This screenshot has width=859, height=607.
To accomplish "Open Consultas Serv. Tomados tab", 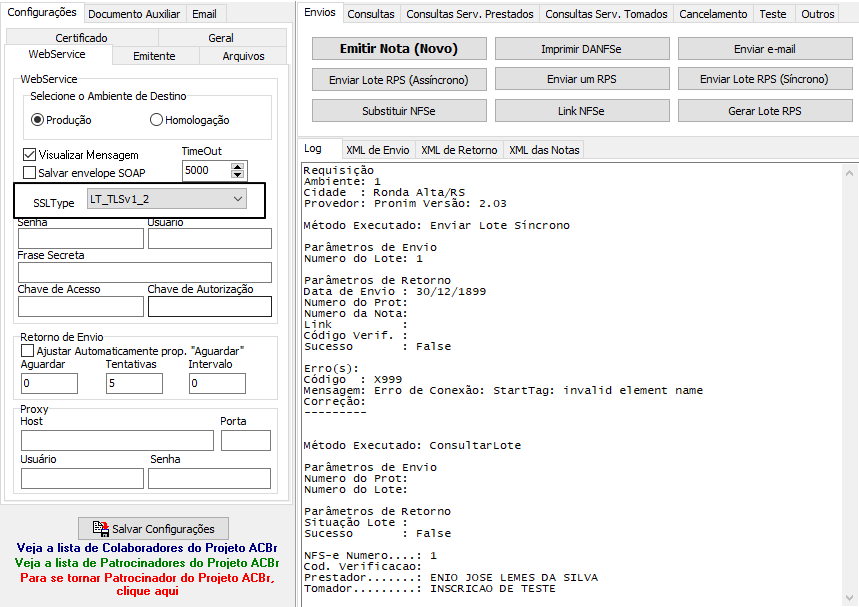I will 606,14.
